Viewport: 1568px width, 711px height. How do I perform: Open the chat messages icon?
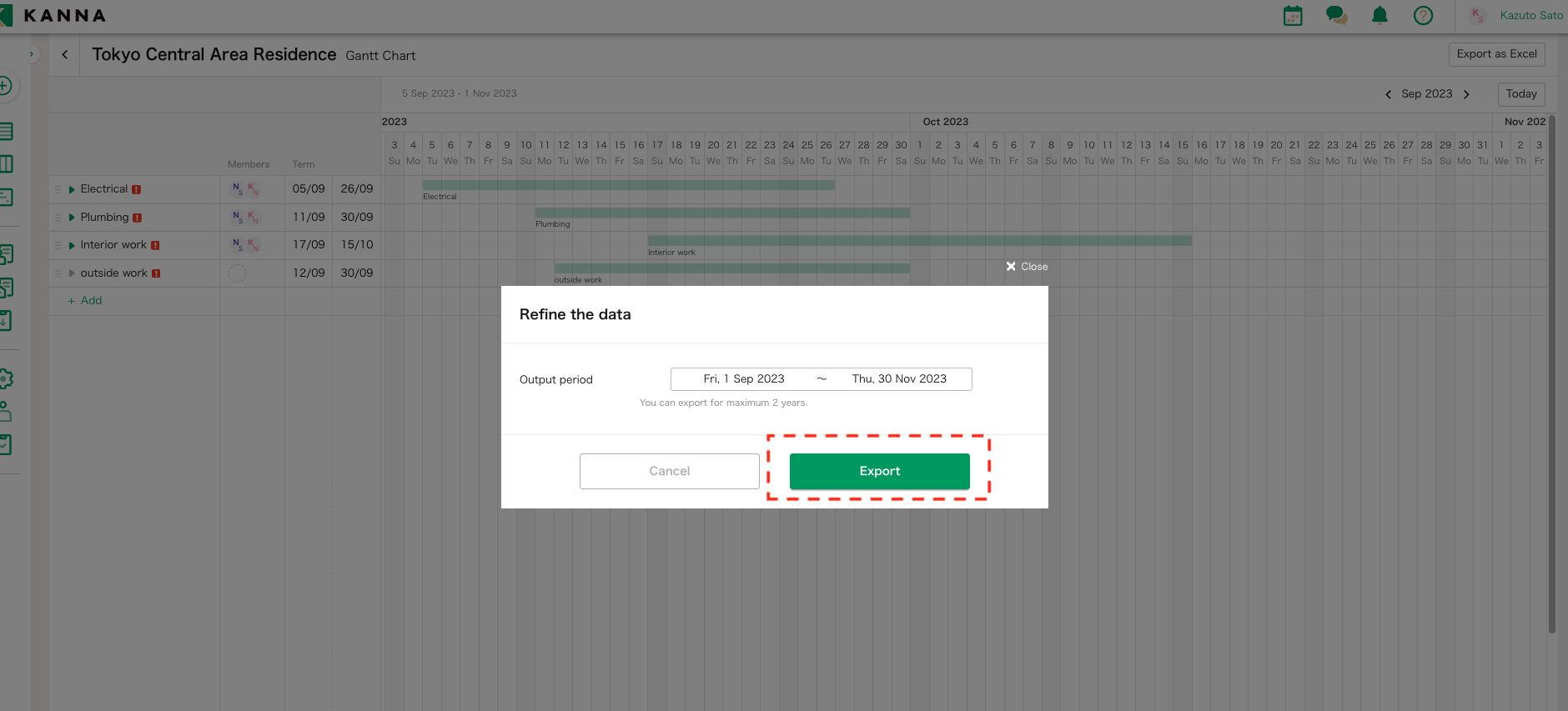[x=1336, y=16]
